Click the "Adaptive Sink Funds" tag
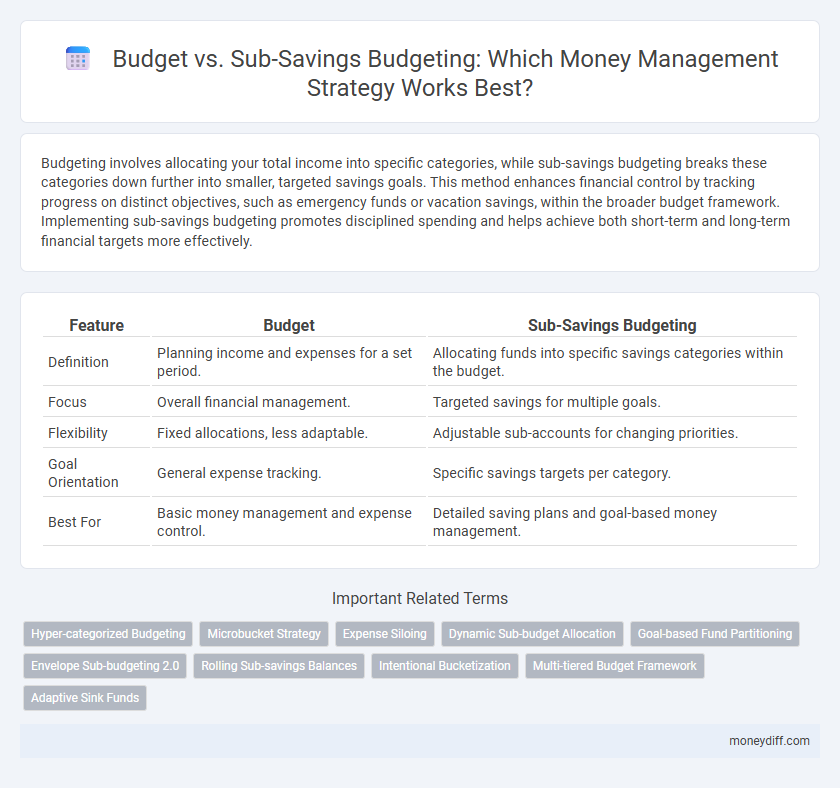This screenshot has height=788, width=840. (x=84, y=697)
